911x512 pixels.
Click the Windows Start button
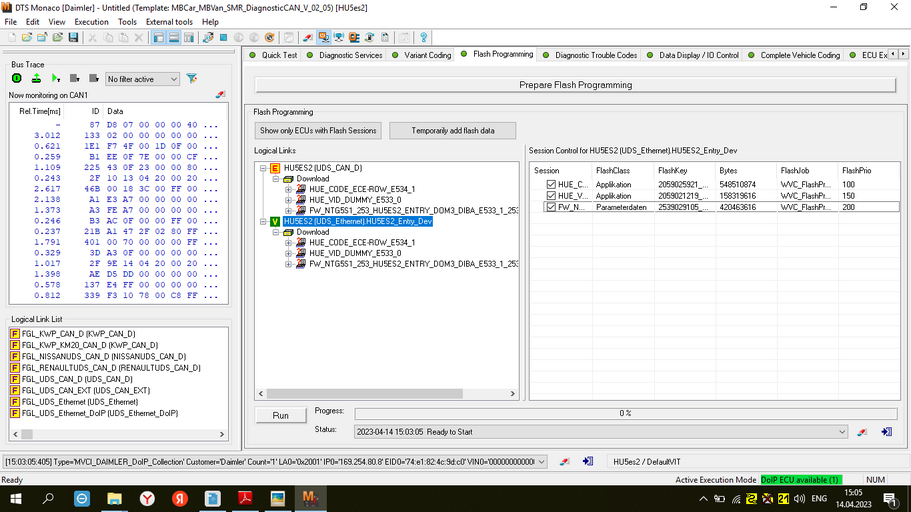coord(16,499)
